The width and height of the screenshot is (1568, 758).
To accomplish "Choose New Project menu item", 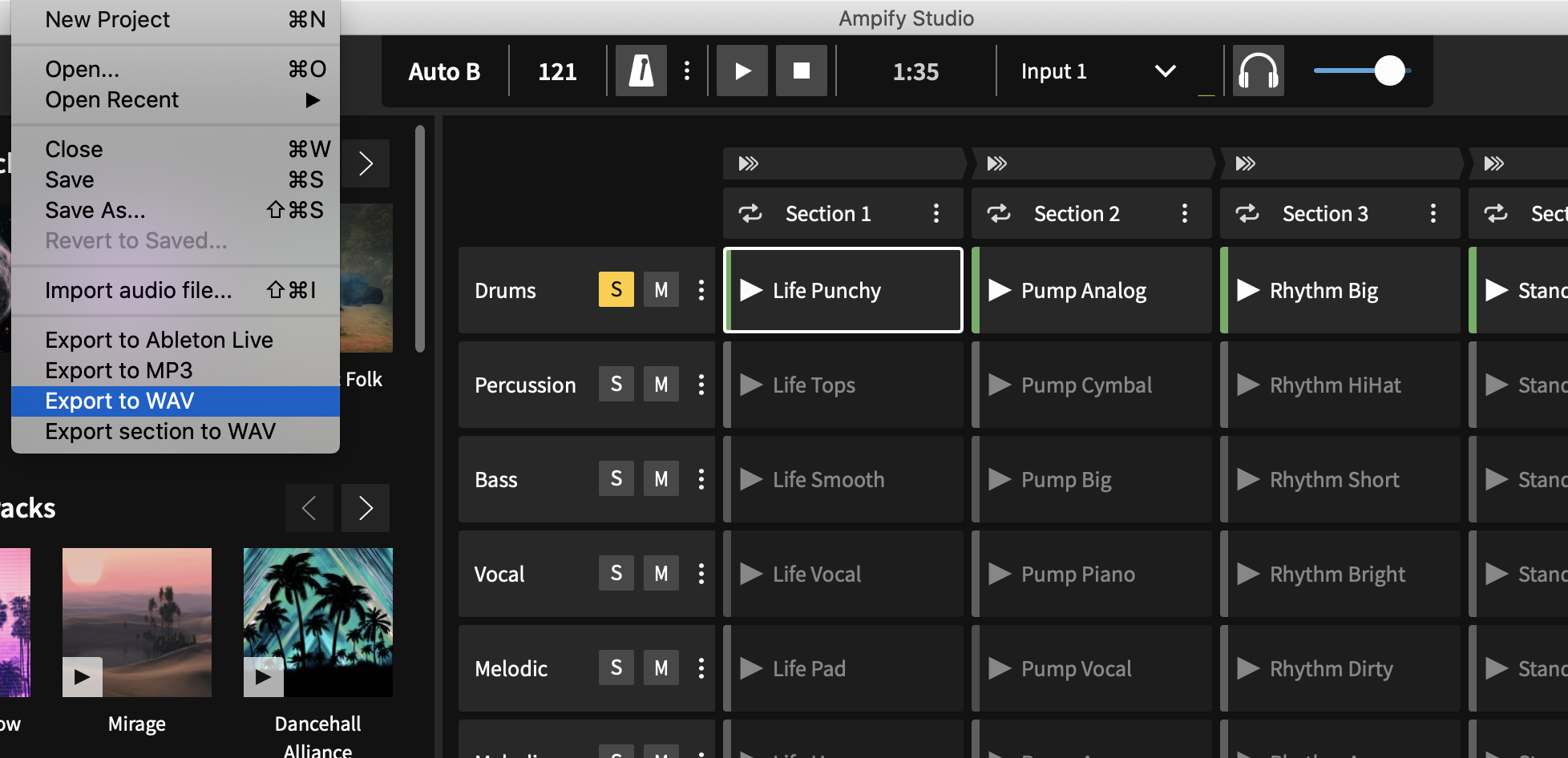I will (176, 19).
